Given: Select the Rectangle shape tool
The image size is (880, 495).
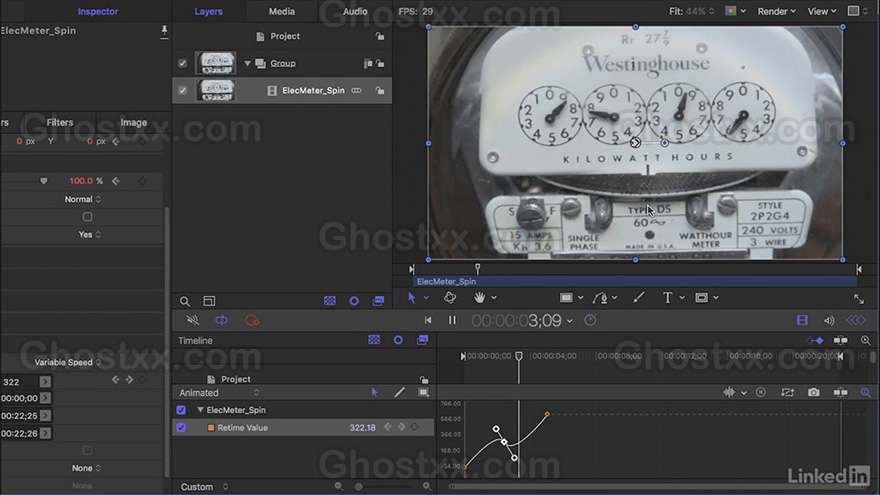Looking at the screenshot, I should [x=566, y=297].
